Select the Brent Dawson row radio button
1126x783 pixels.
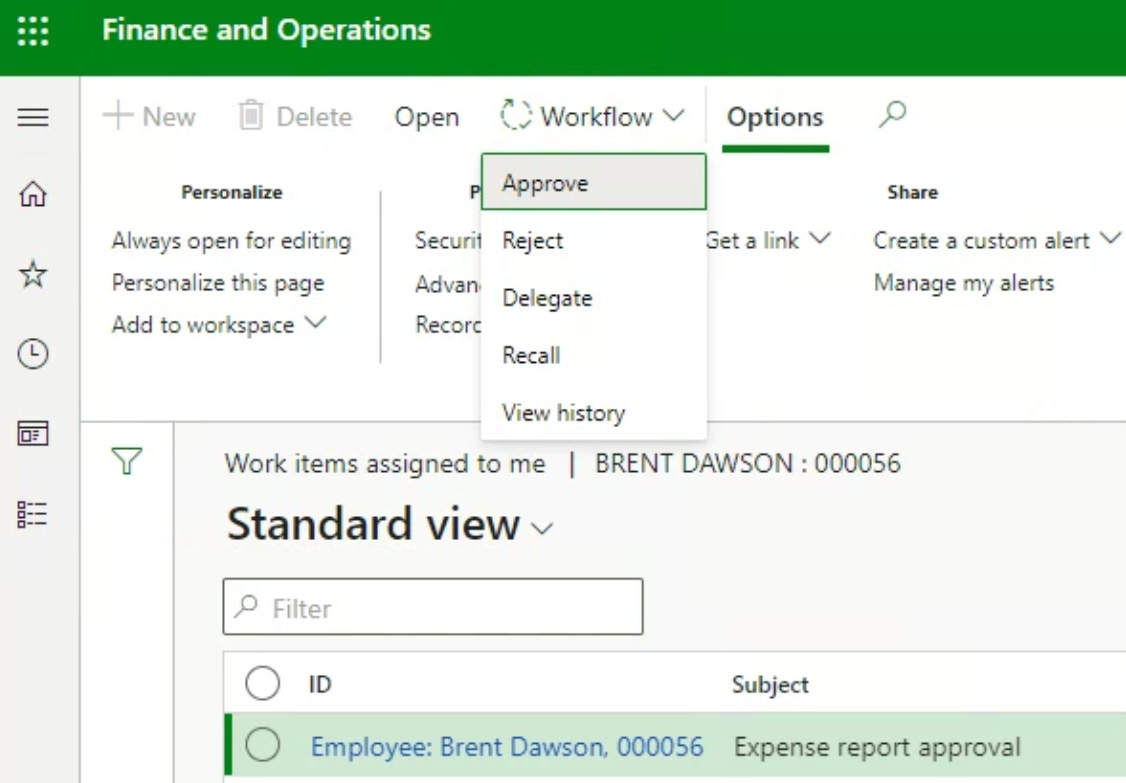pyautogui.click(x=263, y=745)
